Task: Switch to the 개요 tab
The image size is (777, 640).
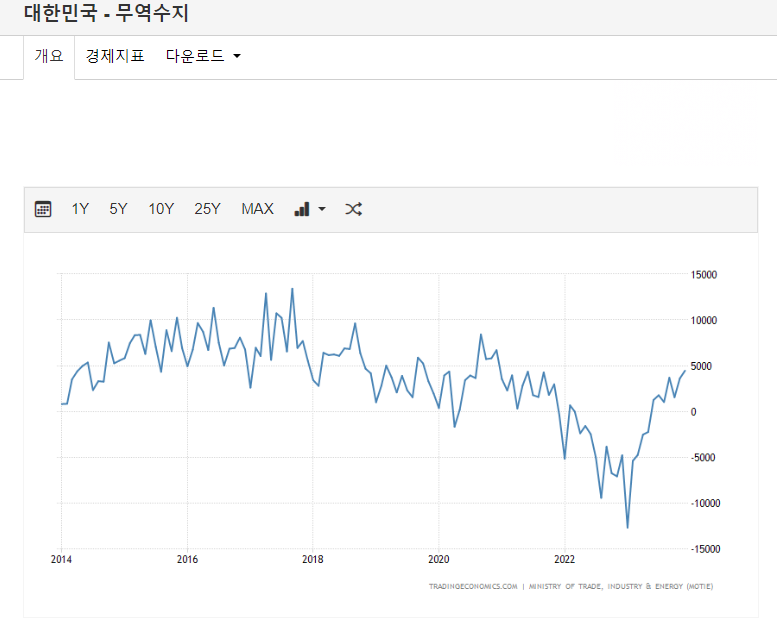Action: (x=49, y=56)
